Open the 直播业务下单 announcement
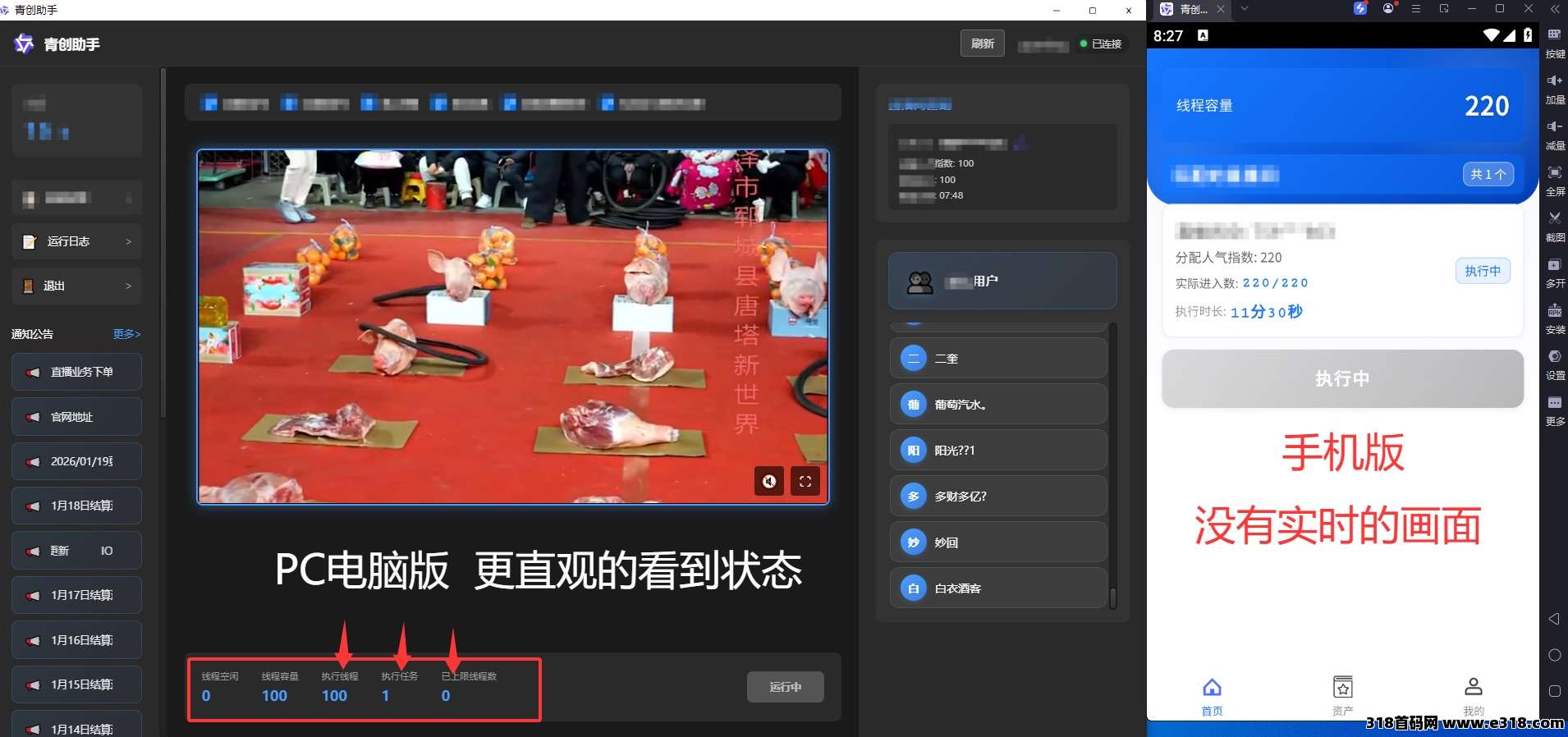 (x=77, y=372)
